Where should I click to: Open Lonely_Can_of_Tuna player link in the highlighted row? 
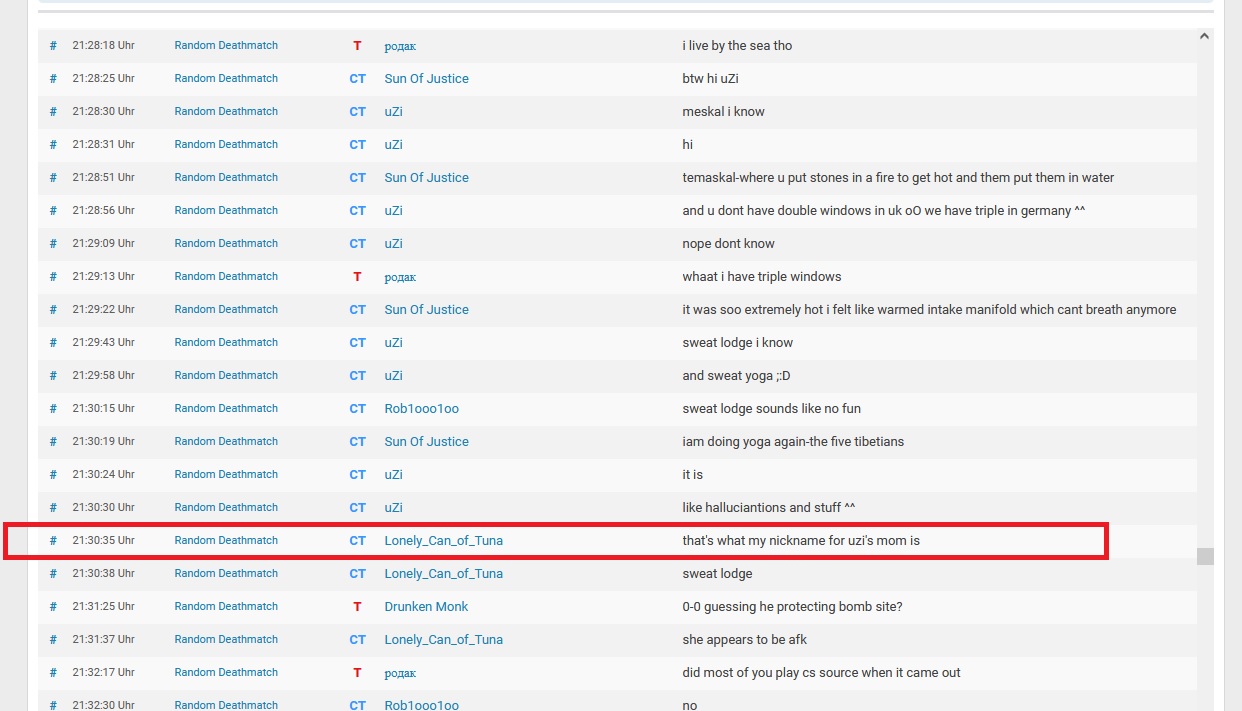tap(443, 541)
